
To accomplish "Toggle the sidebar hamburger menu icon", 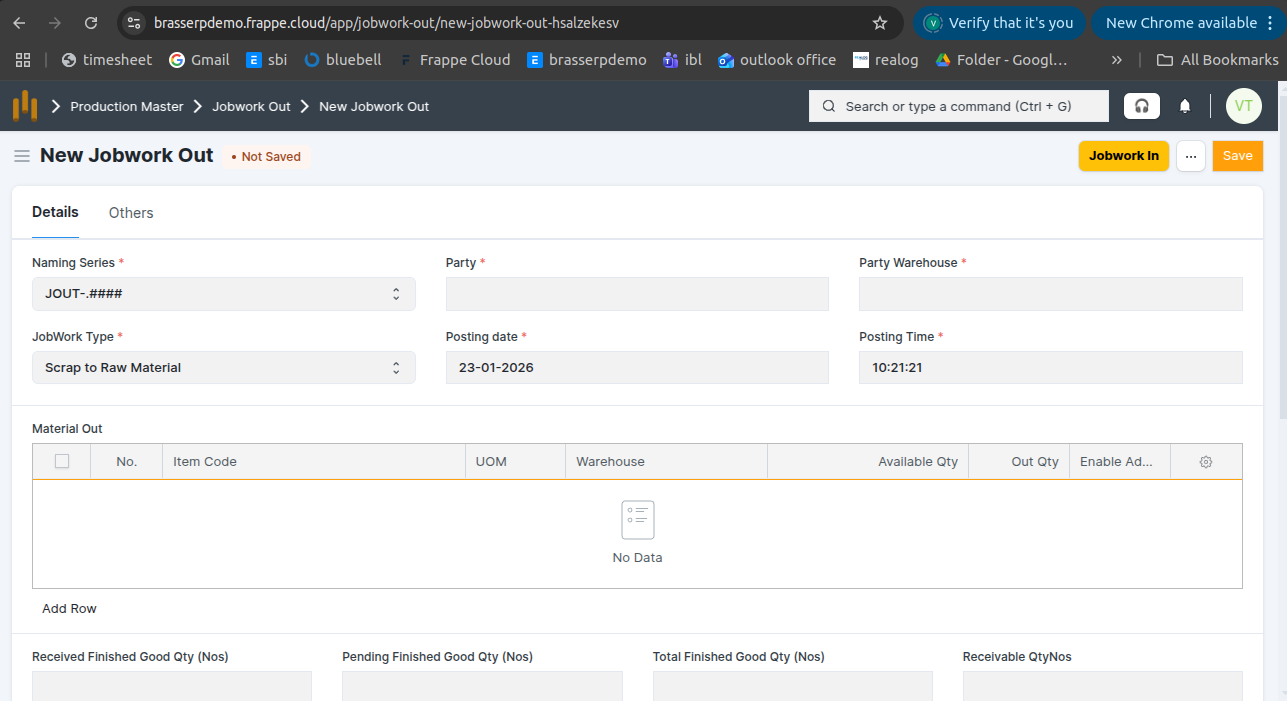I will [21, 156].
